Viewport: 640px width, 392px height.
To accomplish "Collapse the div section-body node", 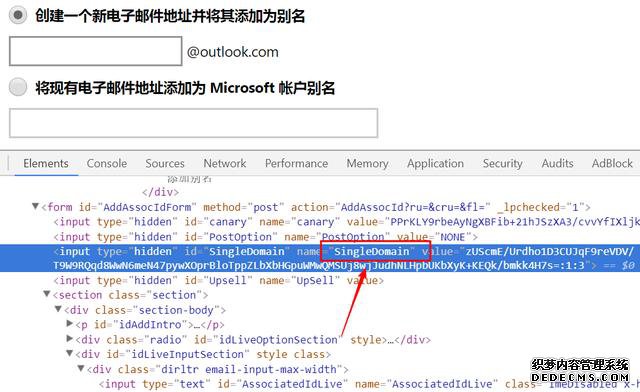I will click(58, 310).
